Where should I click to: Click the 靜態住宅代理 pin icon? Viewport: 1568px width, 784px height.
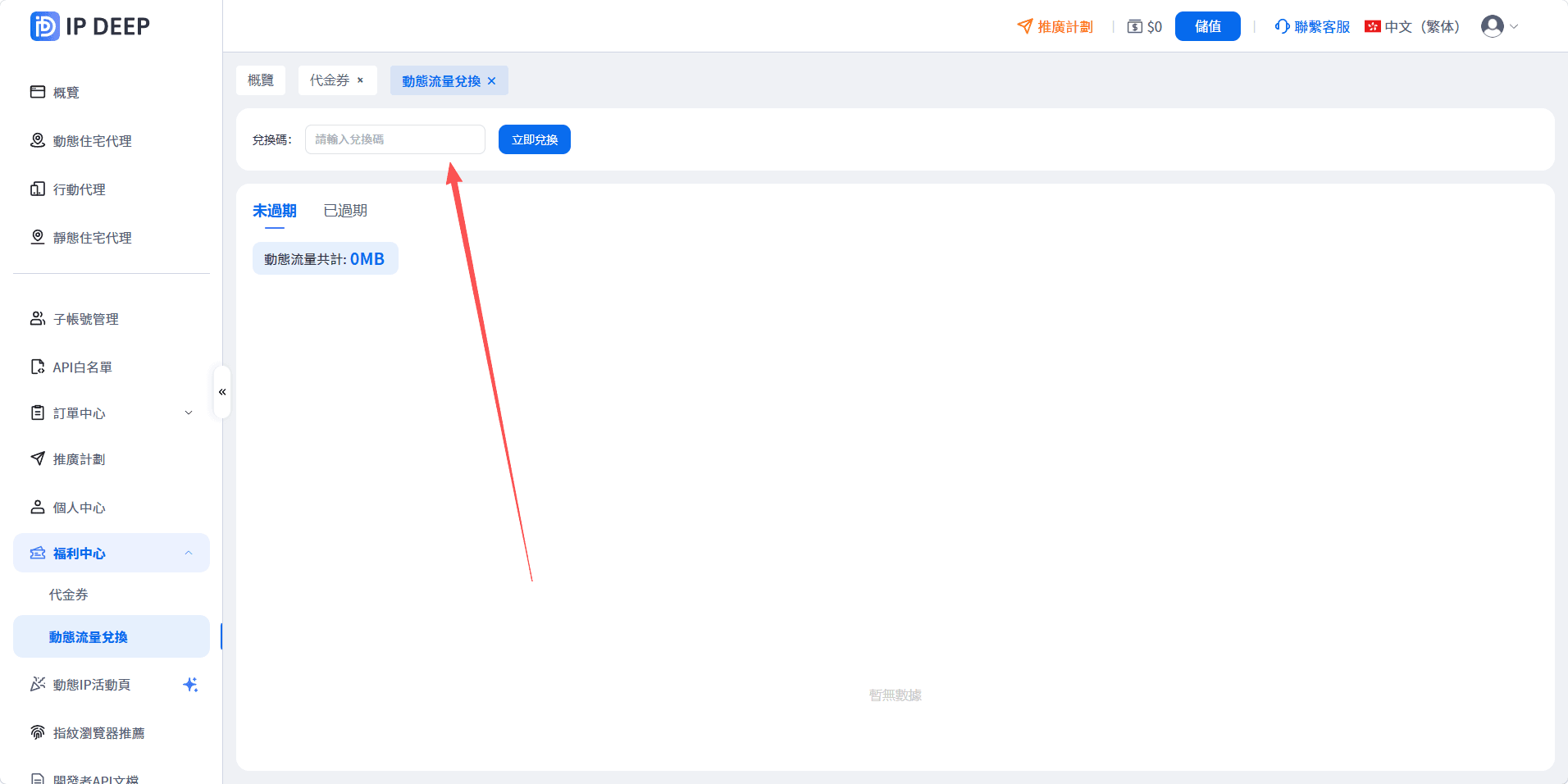coord(38,237)
